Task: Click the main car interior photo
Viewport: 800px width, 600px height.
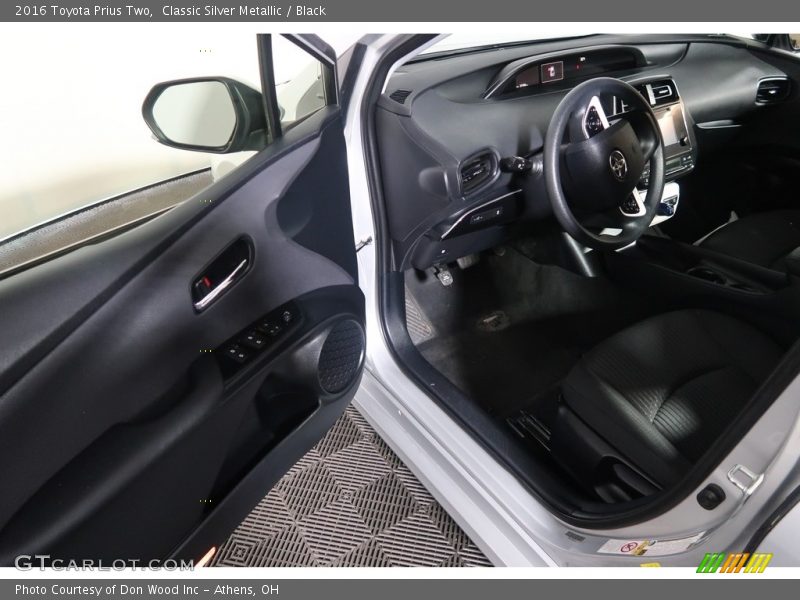Action: (x=400, y=300)
